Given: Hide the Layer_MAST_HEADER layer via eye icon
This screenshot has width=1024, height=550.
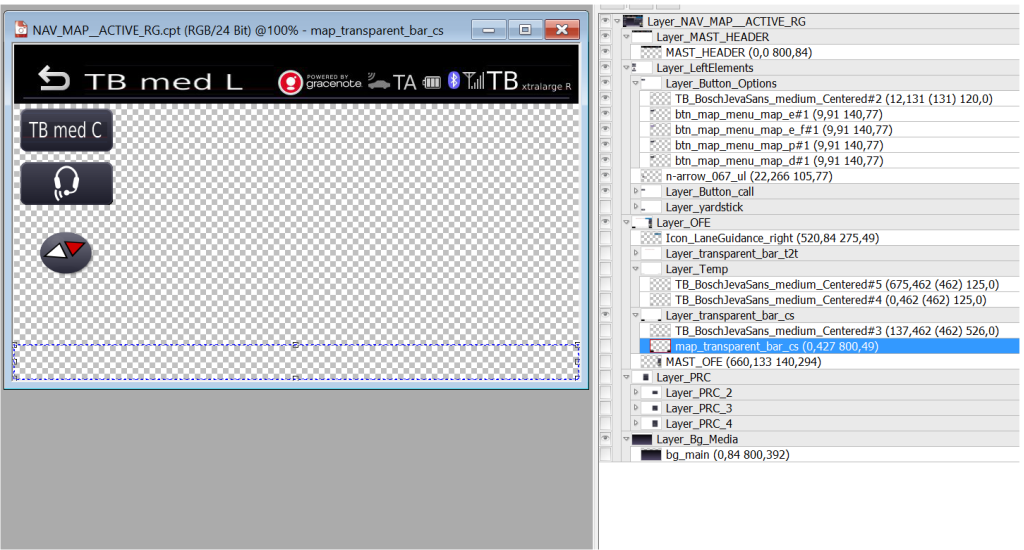Looking at the screenshot, I should 605,37.
